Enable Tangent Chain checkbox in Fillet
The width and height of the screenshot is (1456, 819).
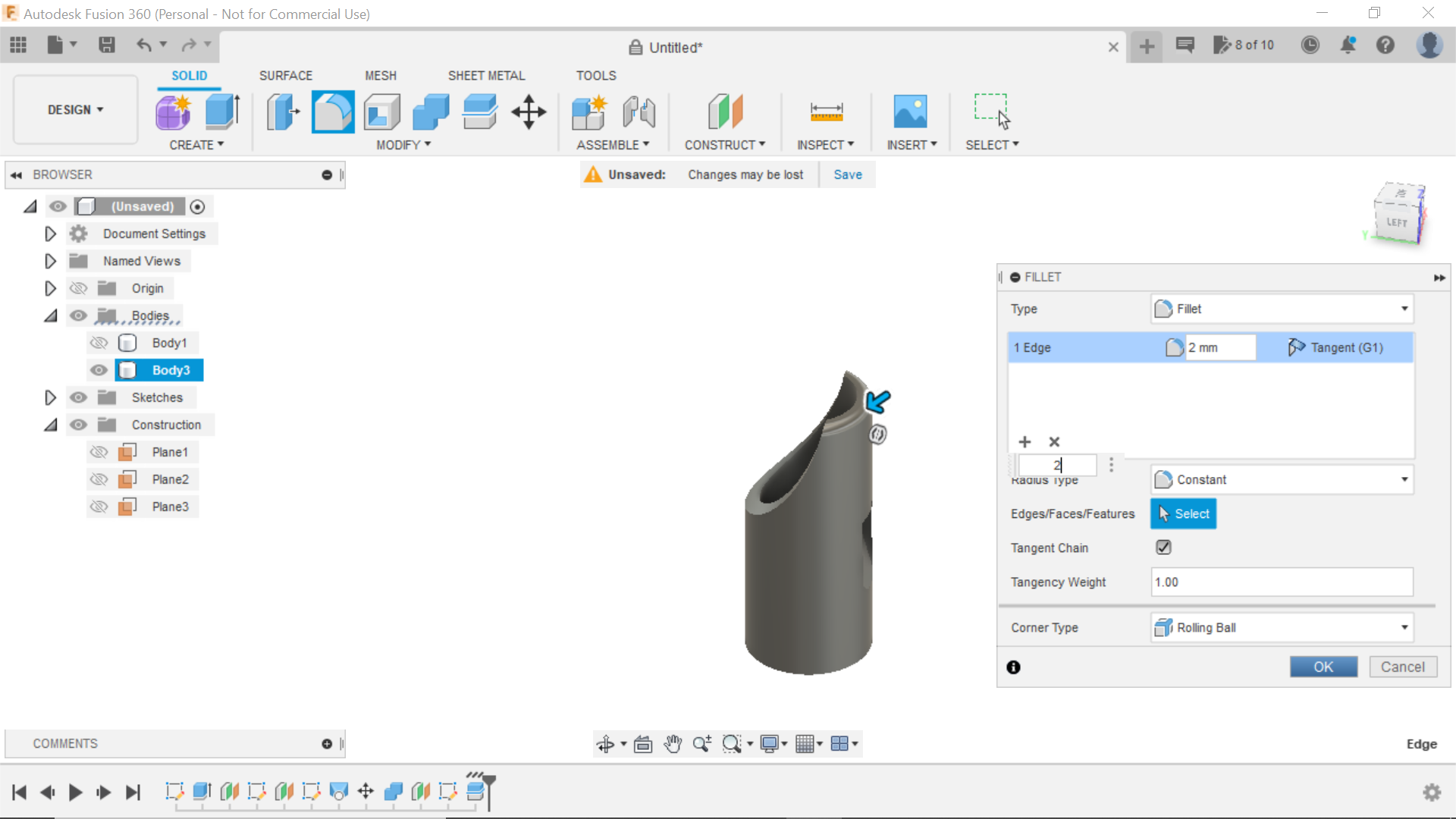[1163, 547]
